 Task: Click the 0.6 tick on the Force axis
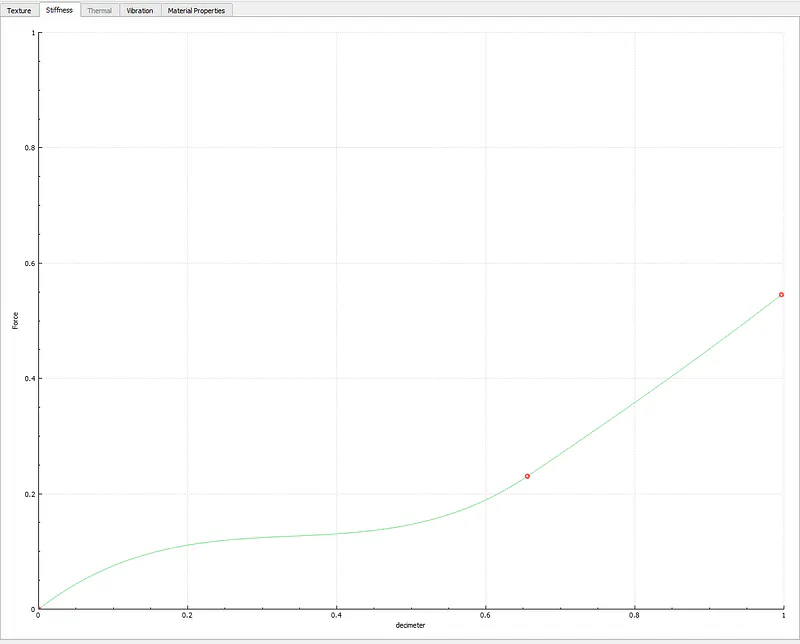click(x=30, y=263)
